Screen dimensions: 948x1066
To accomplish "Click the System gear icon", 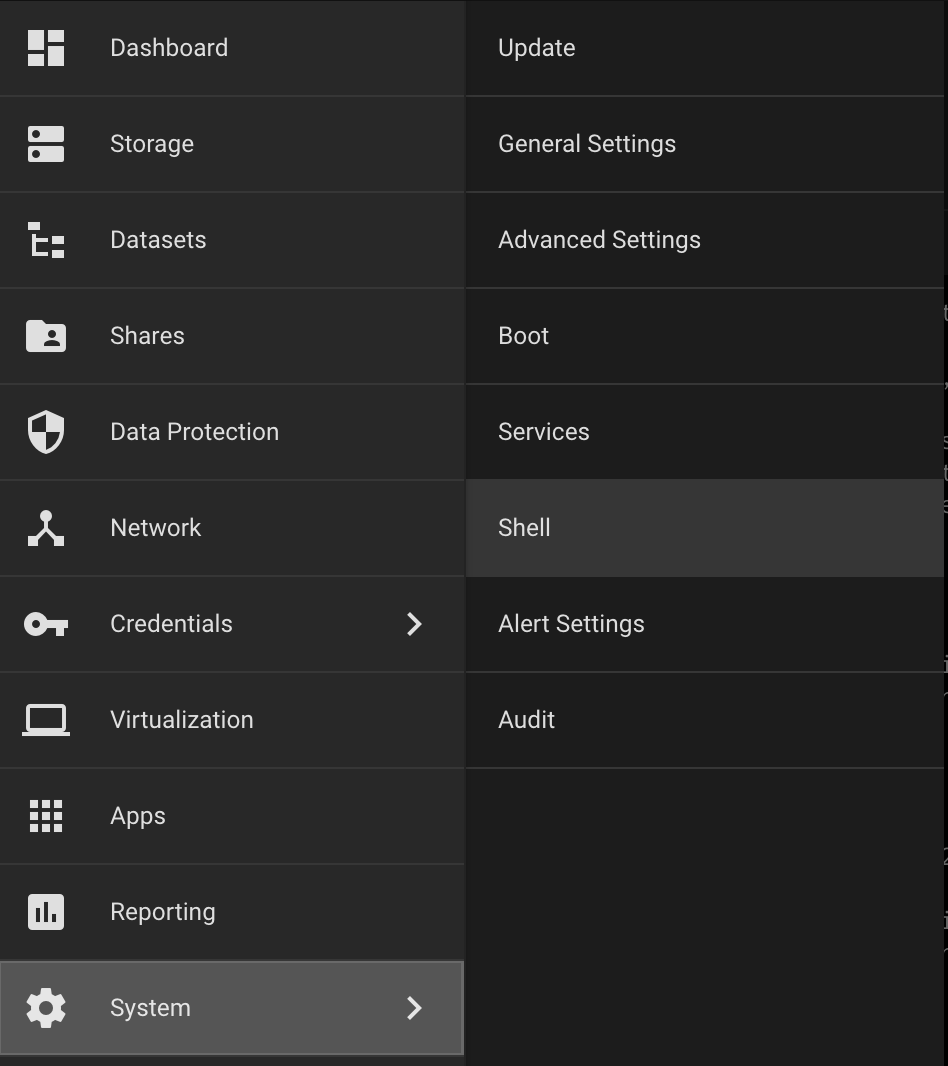I will coord(46,1008).
